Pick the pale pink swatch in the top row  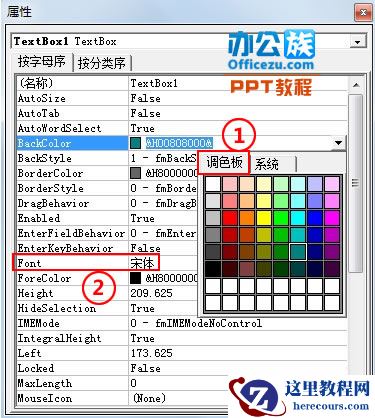point(230,184)
